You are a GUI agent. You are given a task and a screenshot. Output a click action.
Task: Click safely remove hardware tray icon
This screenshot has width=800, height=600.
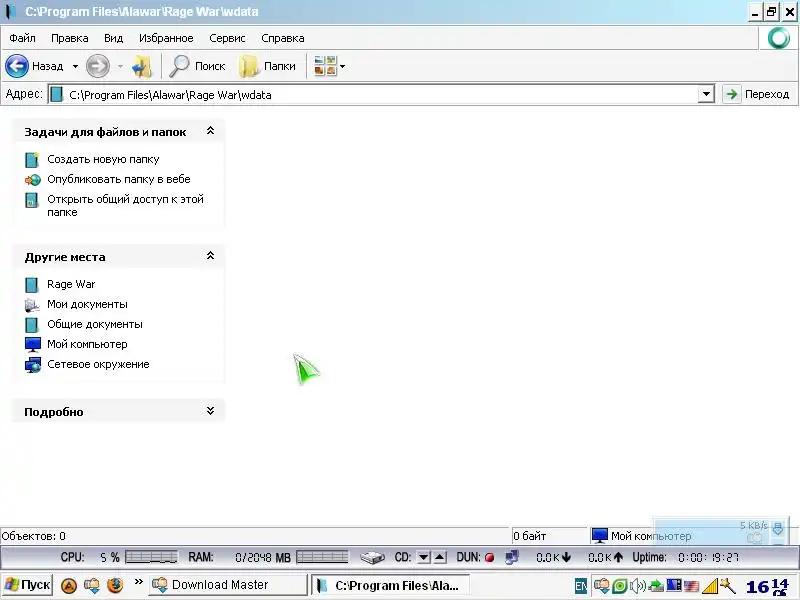coord(656,586)
